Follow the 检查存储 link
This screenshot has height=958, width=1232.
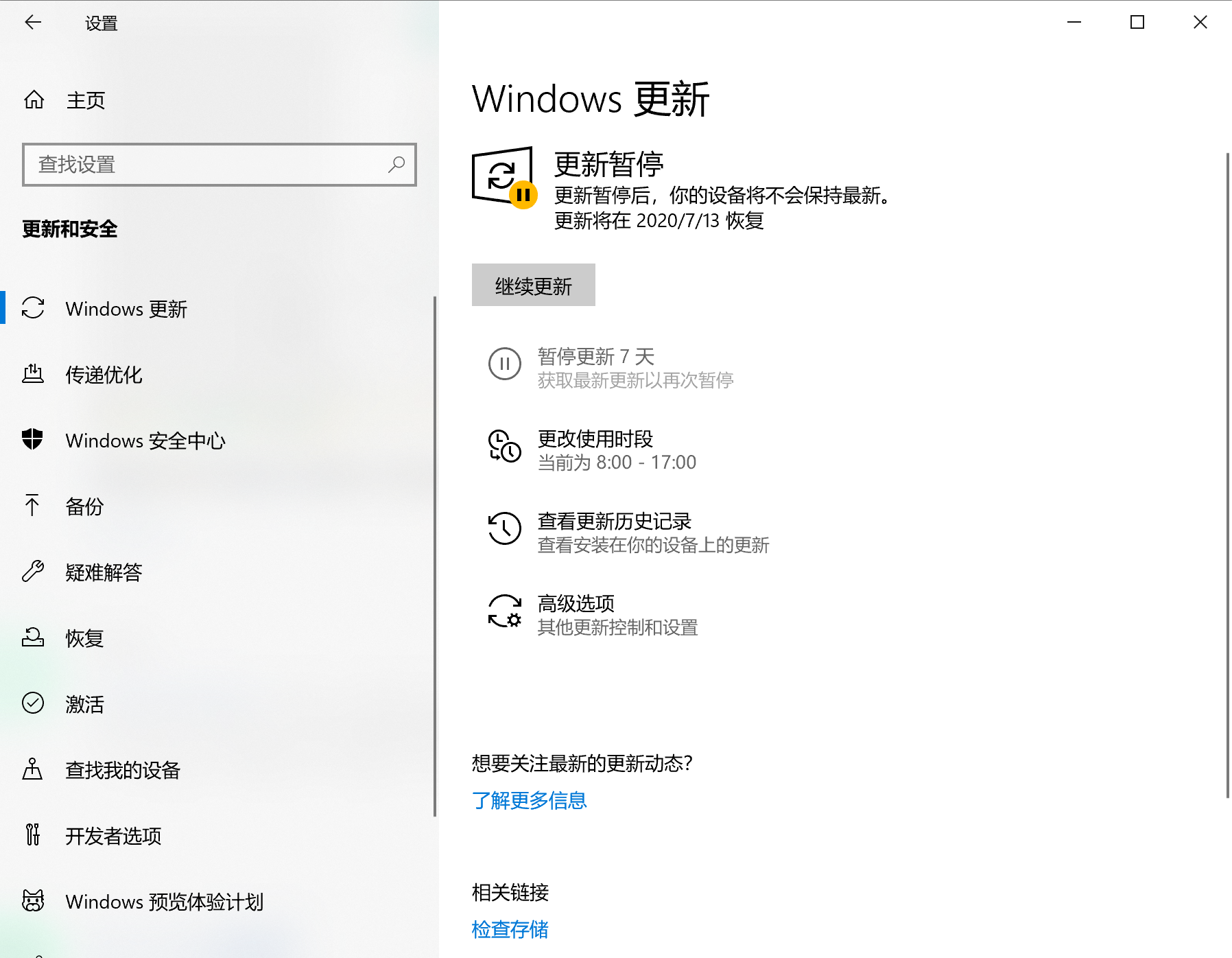(510, 929)
